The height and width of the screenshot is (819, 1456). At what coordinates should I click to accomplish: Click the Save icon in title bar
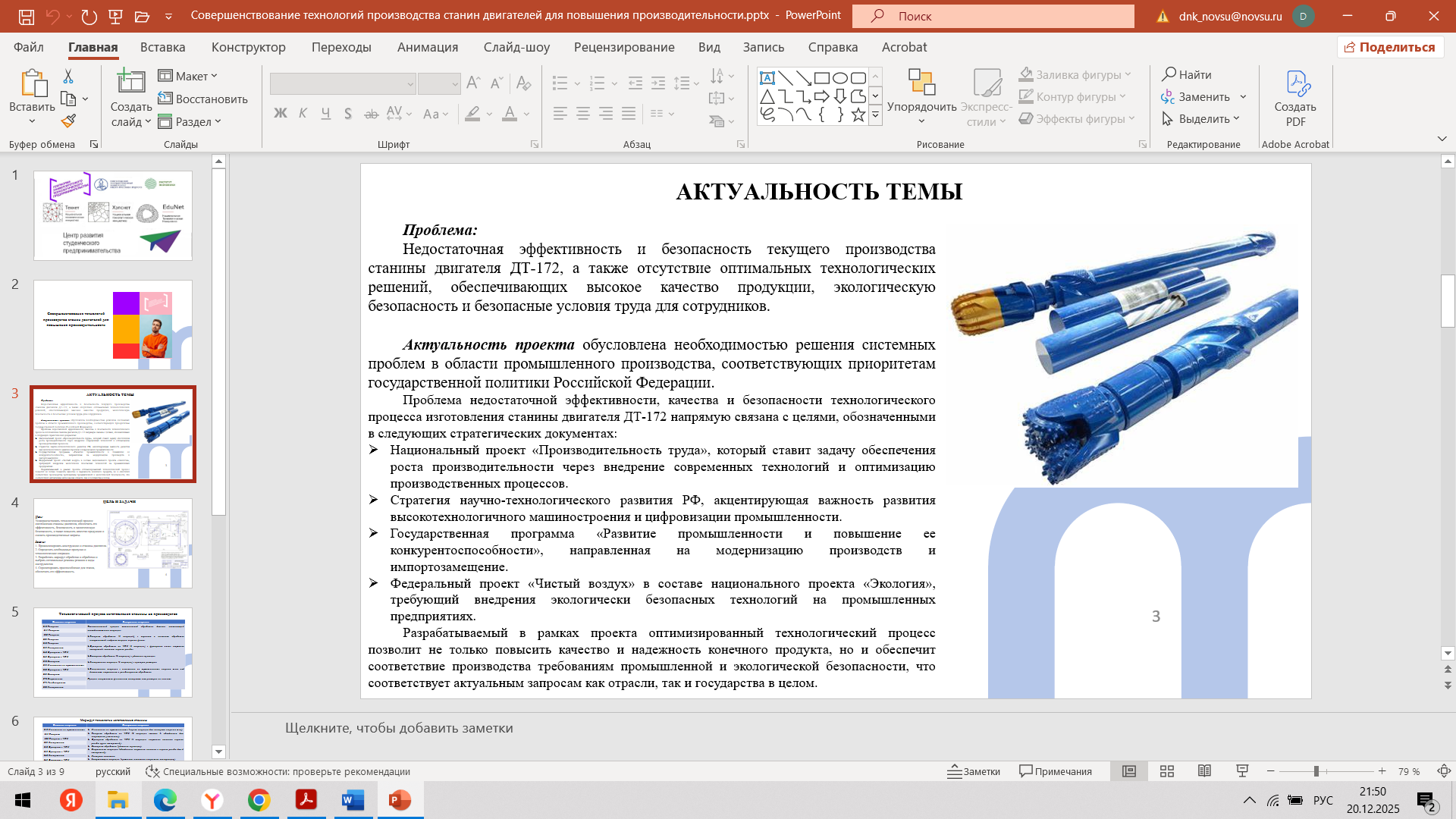tap(27, 16)
